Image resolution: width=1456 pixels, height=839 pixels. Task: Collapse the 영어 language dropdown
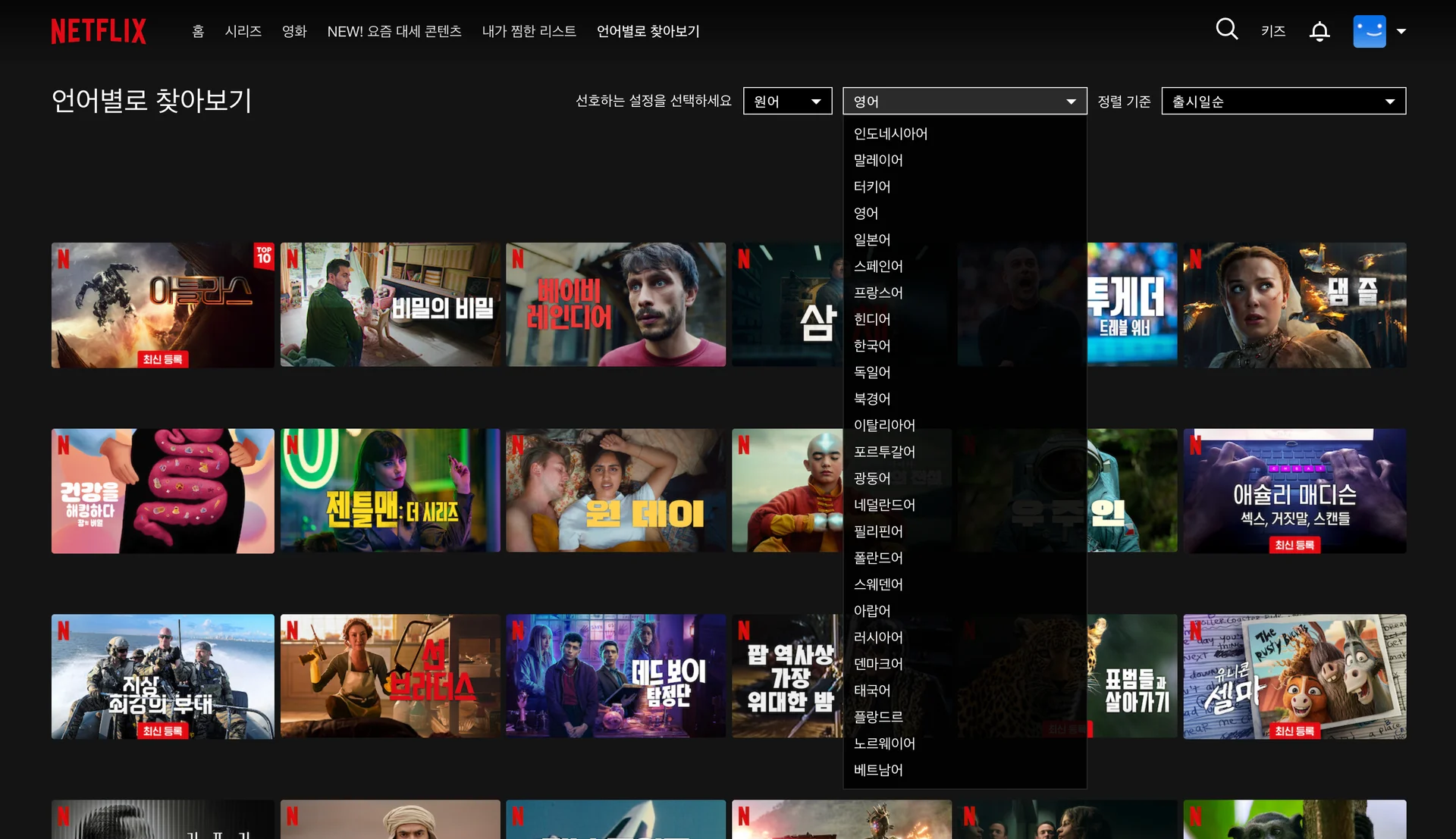click(964, 101)
